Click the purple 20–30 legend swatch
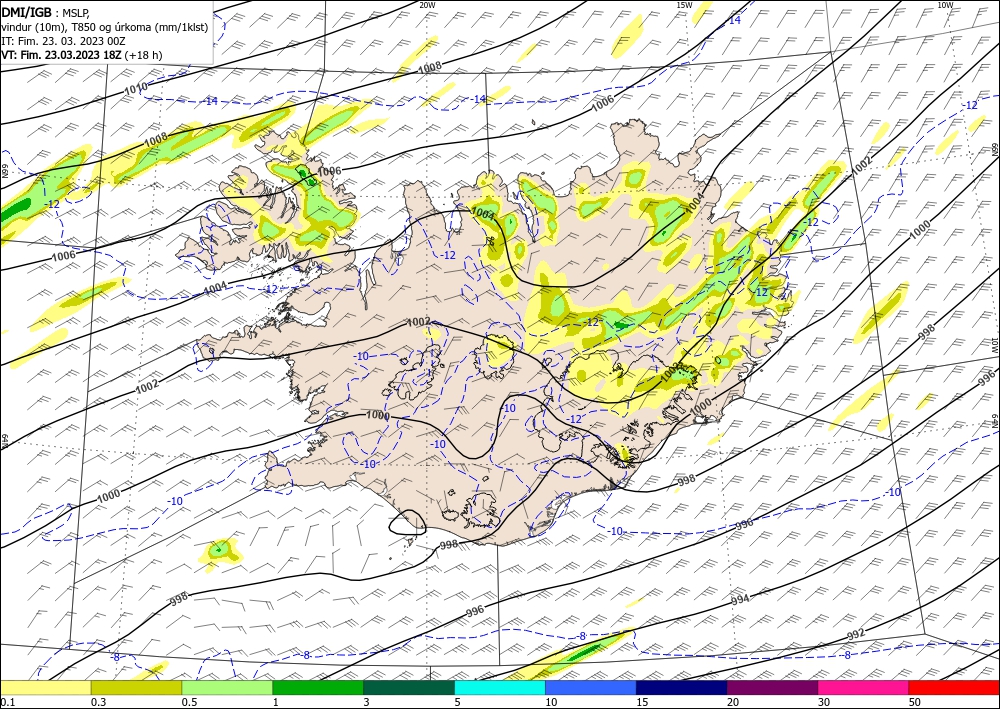This screenshot has width=1000, height=709. point(772,687)
